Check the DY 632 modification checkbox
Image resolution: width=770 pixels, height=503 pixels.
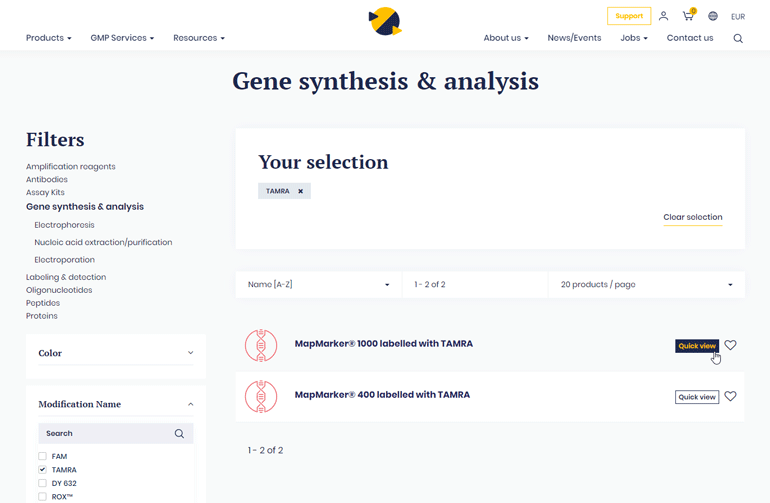point(43,483)
